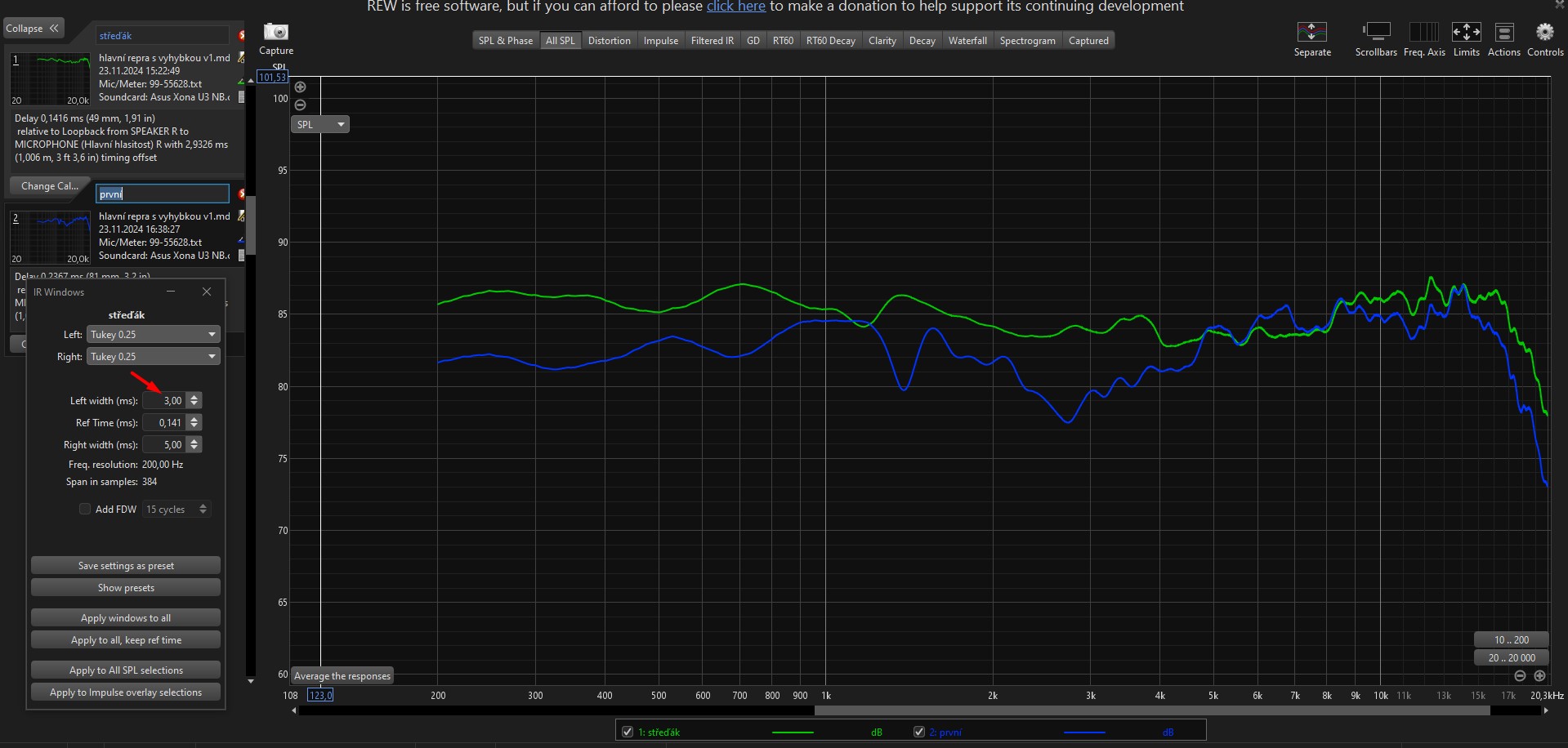Image resolution: width=1568 pixels, height=748 pixels.
Task: Open the Waterfall tab
Action: point(967,41)
